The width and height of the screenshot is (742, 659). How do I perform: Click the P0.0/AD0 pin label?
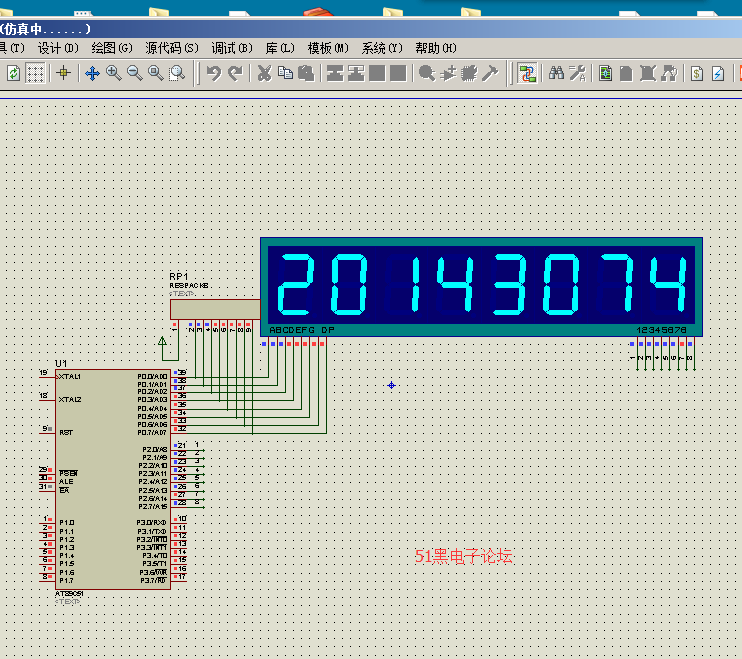point(152,377)
